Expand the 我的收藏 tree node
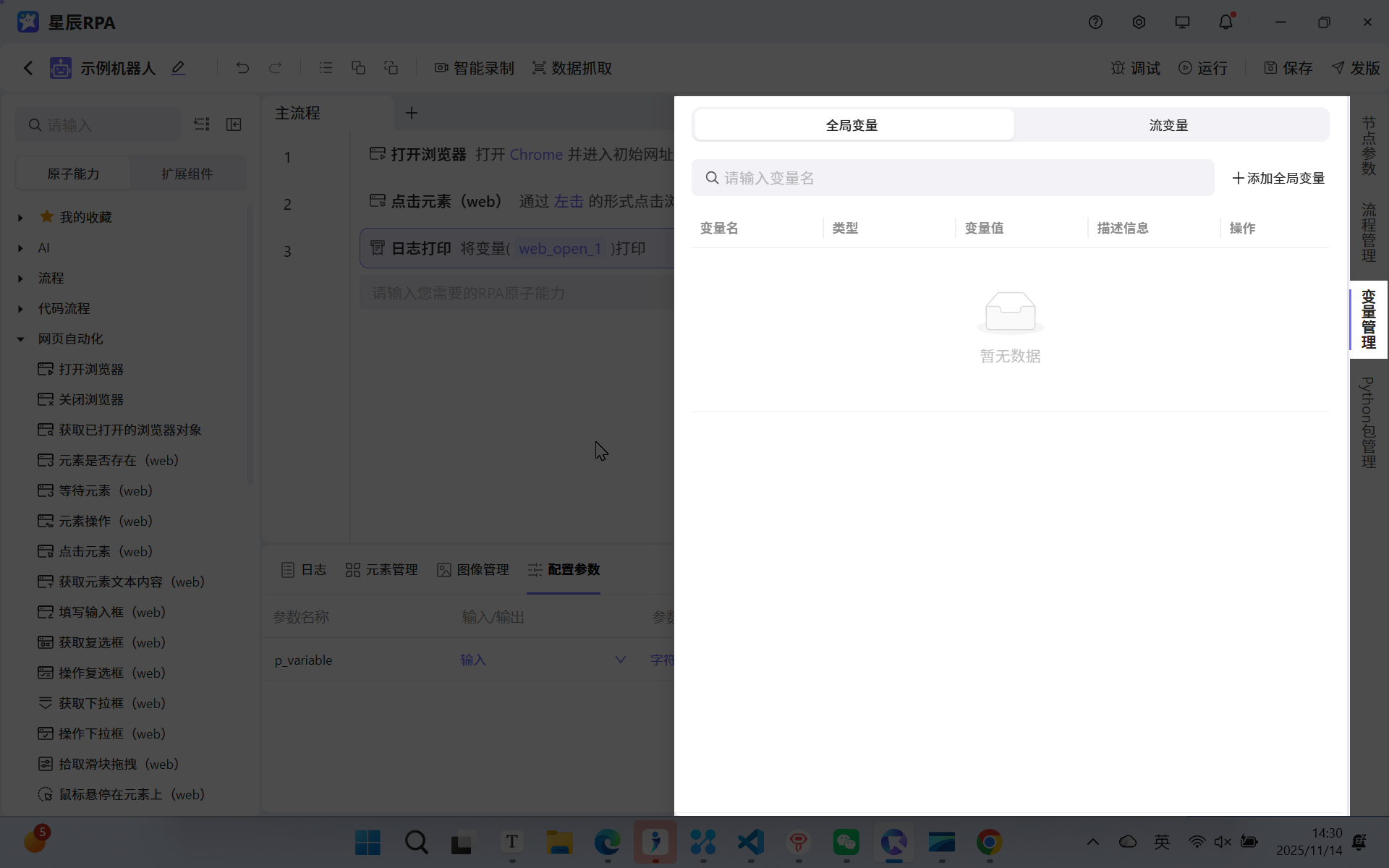1389x868 pixels. click(x=20, y=218)
